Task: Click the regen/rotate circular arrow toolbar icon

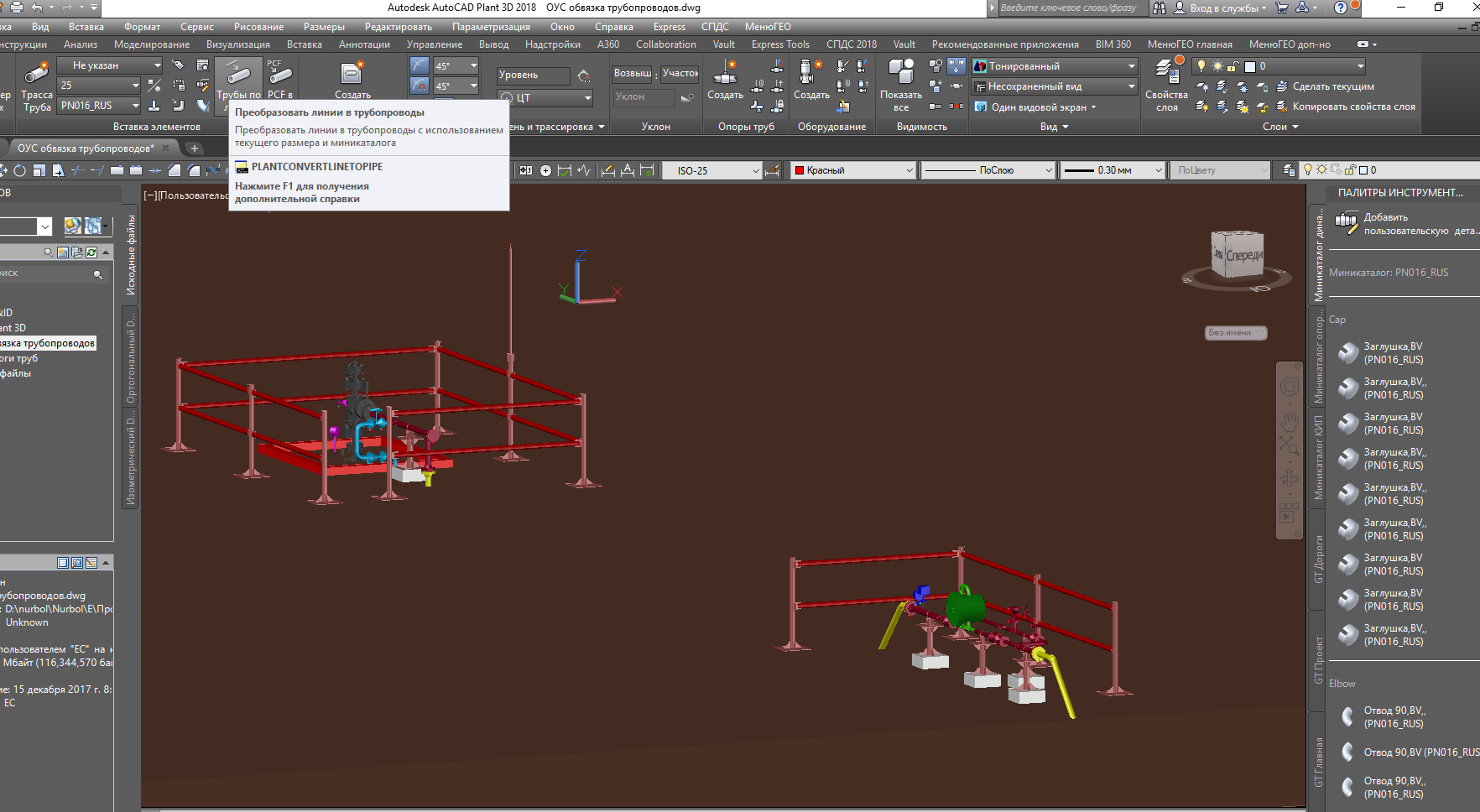Action: coord(19,170)
